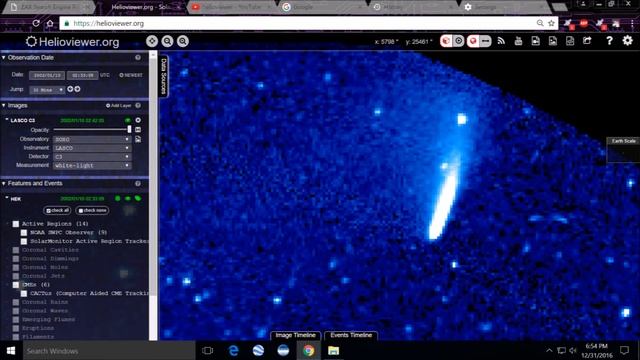Click Images section help icon
Viewport: 640px width, 360px height.
pos(138,105)
